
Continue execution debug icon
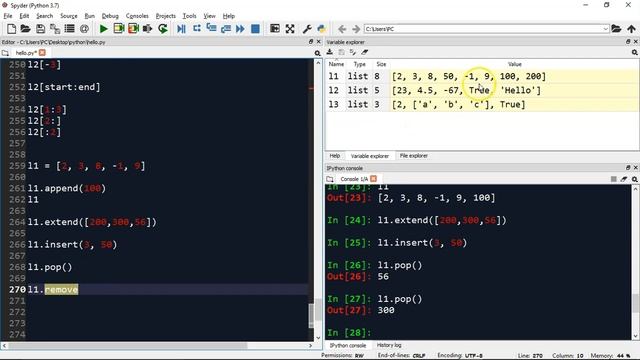coord(240,29)
